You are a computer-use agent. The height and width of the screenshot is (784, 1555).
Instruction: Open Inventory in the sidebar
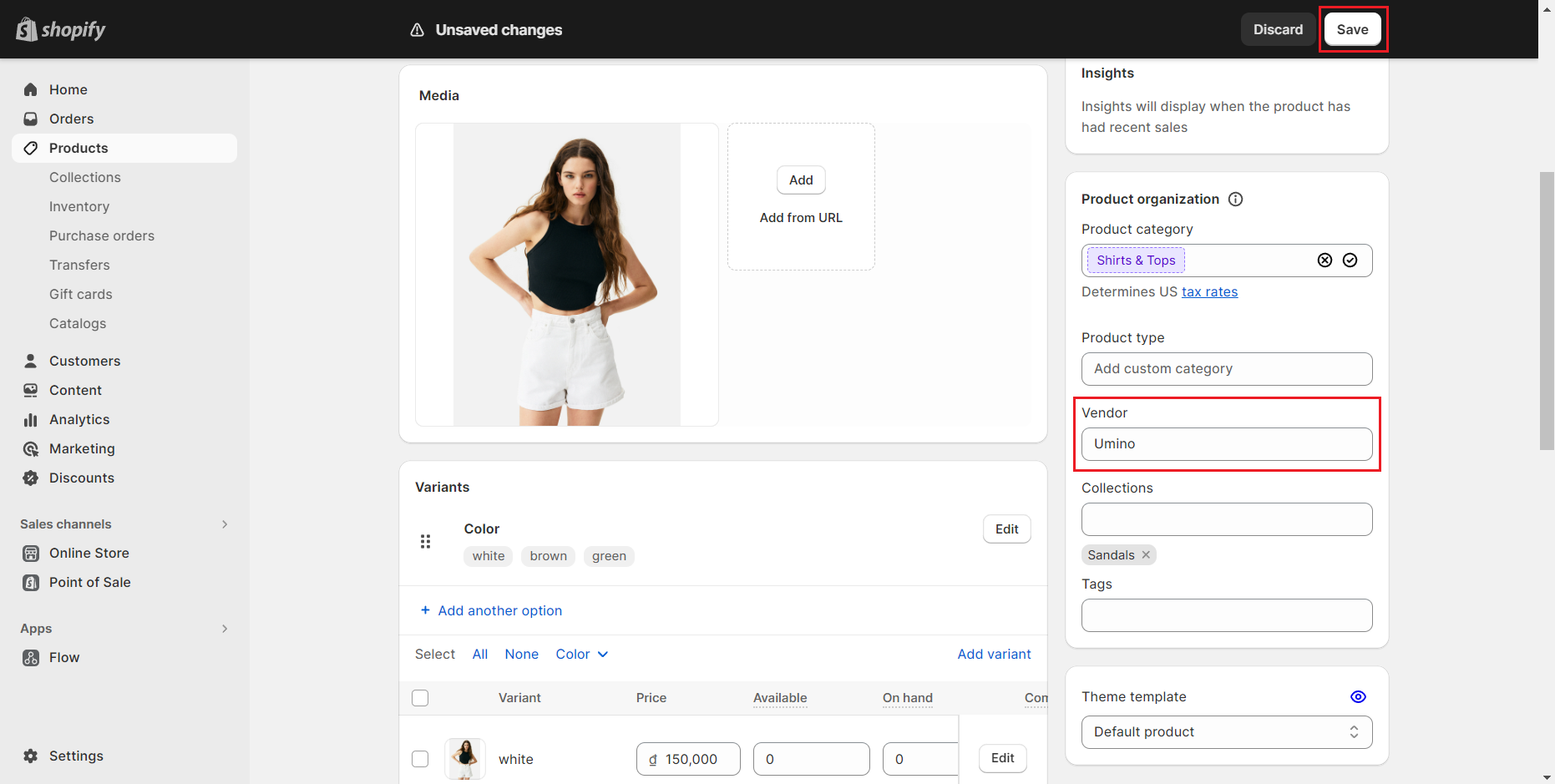point(79,206)
